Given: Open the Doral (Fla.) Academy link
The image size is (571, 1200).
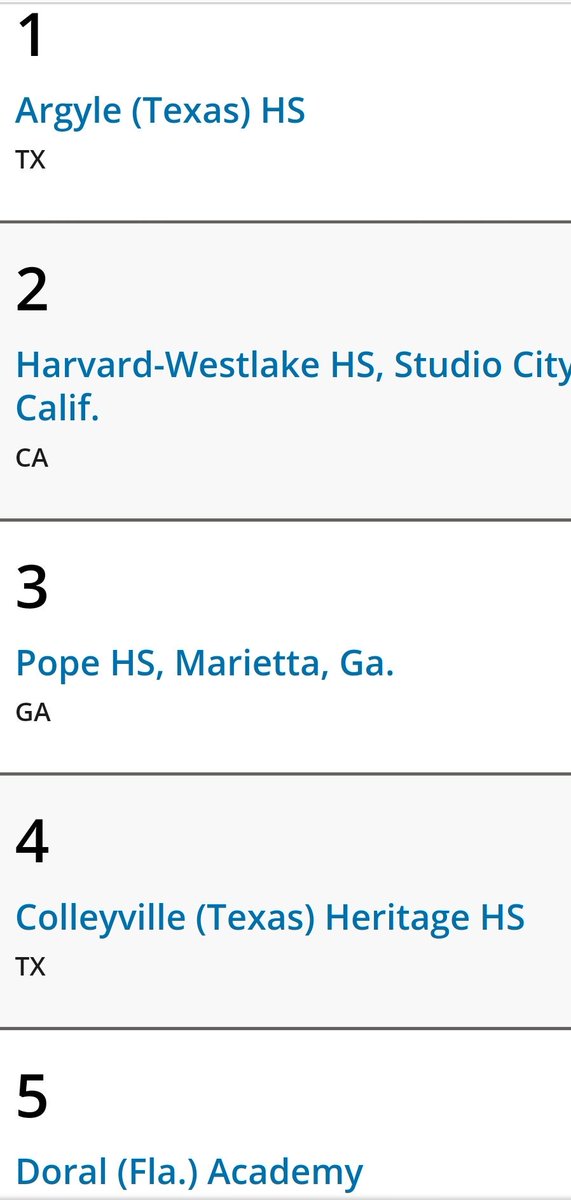Looking at the screenshot, I should tap(189, 1171).
